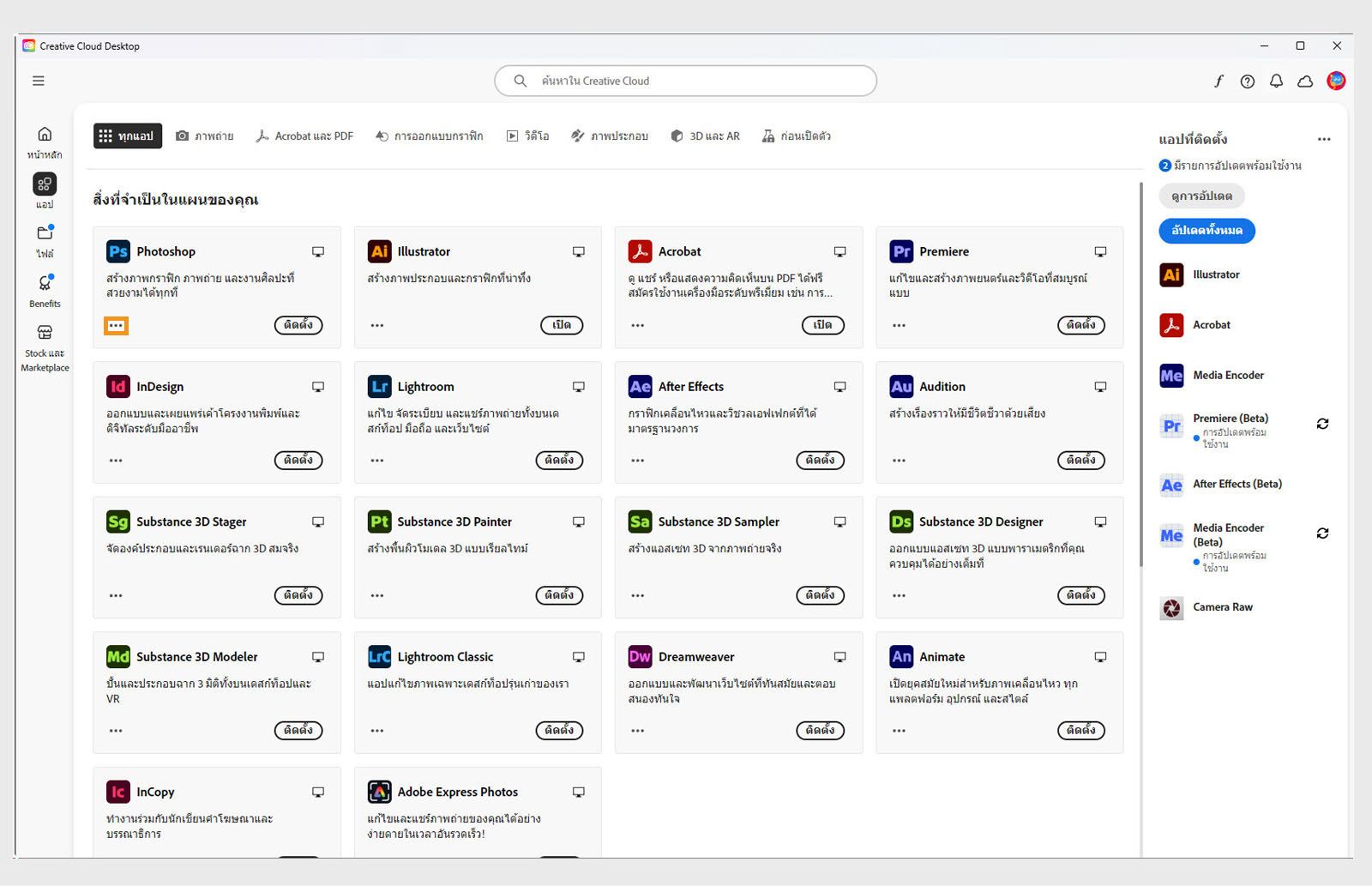Install Premiere

pyautogui.click(x=1081, y=325)
